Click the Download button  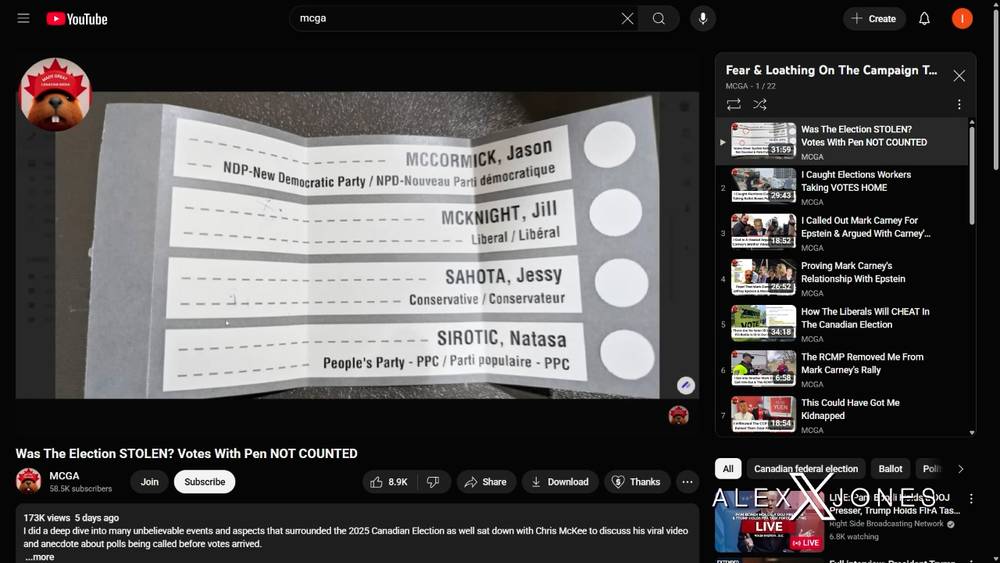tap(560, 482)
